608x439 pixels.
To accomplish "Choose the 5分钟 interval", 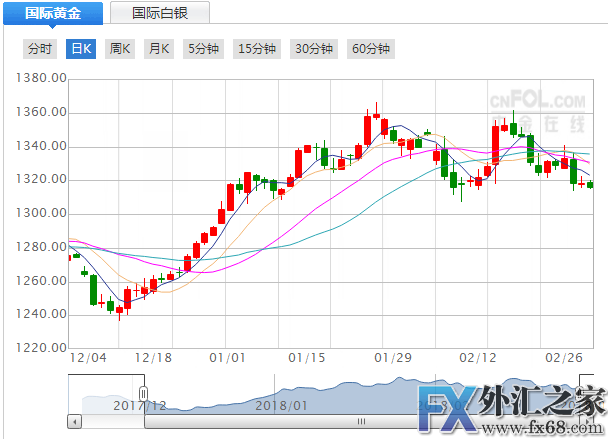I will point(201,49).
